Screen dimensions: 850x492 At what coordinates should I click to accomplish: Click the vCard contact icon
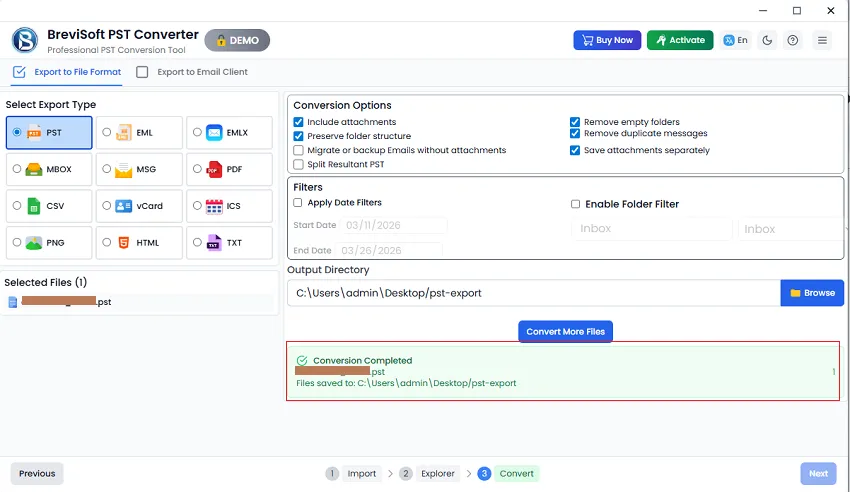click(124, 206)
